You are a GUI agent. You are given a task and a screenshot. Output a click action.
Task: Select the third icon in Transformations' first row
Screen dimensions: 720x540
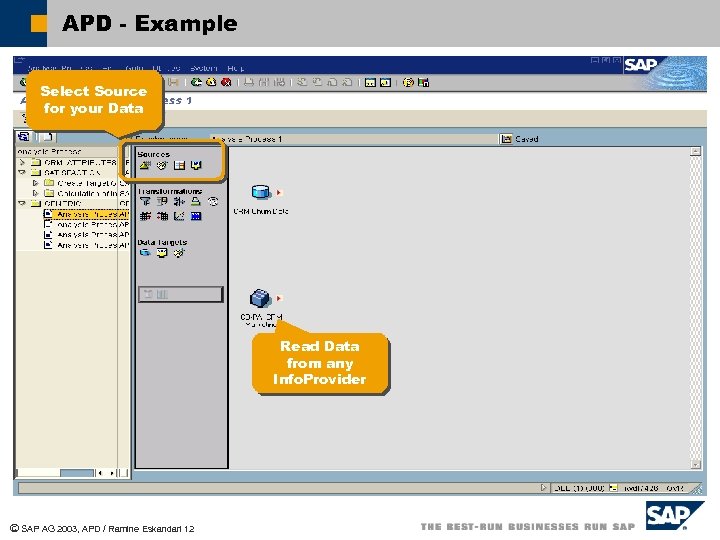179,202
